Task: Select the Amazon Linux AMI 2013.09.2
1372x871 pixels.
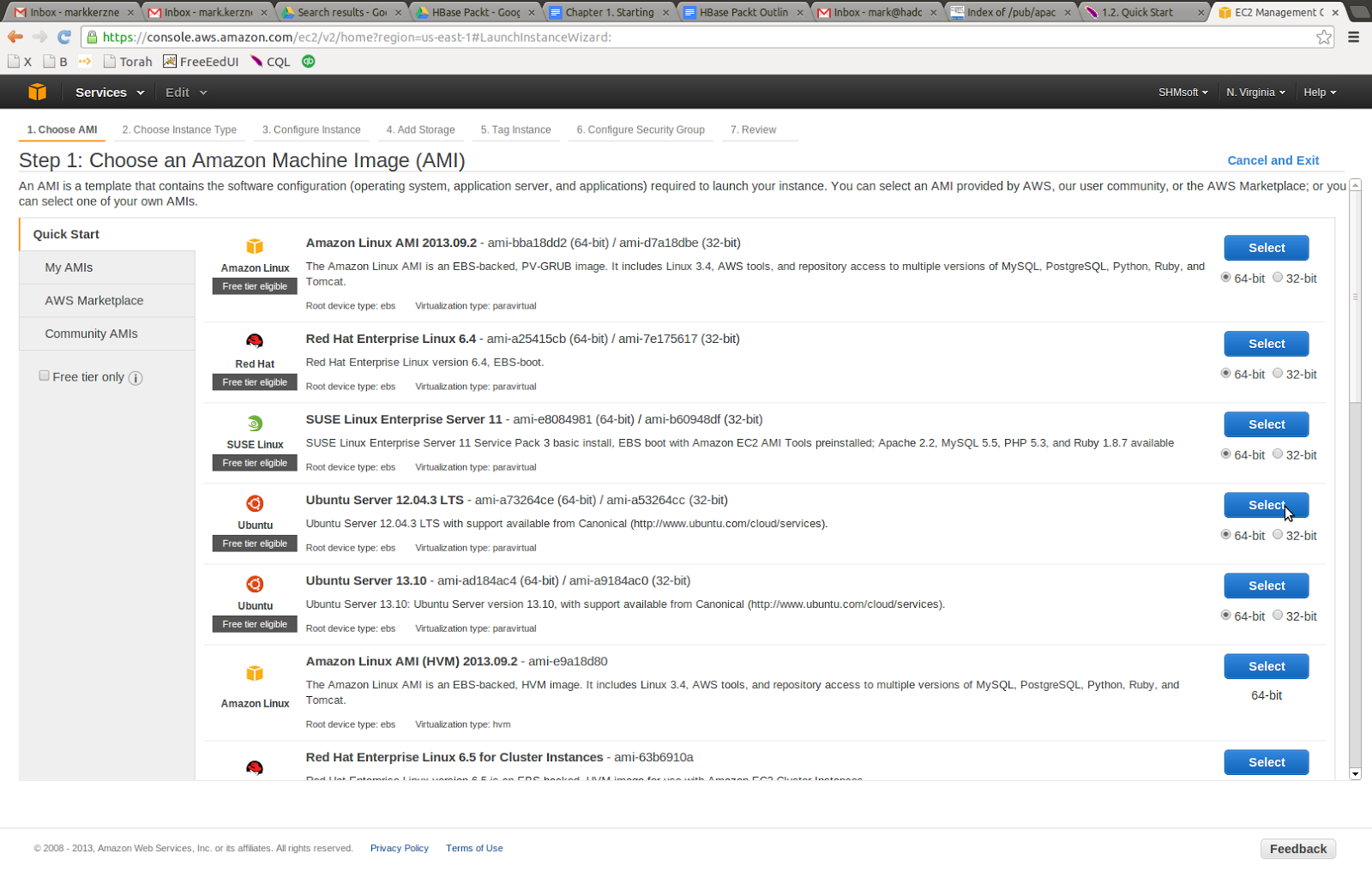Action: (x=1266, y=248)
